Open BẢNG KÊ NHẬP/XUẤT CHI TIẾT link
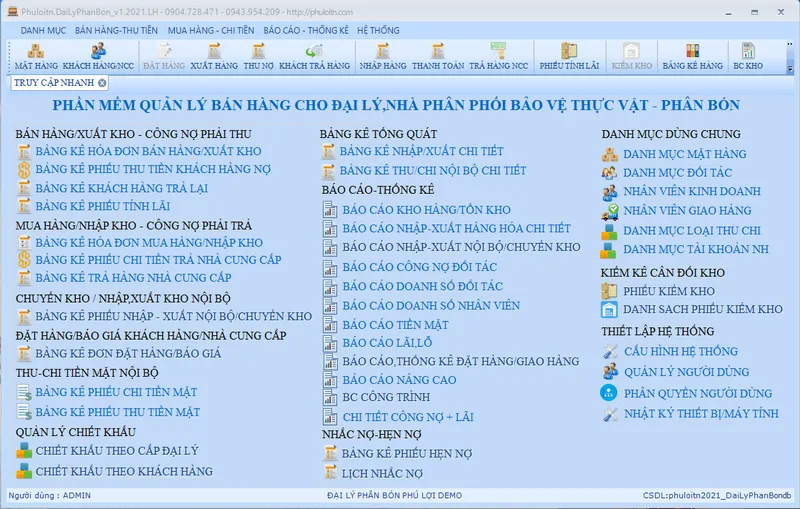 [x=421, y=151]
